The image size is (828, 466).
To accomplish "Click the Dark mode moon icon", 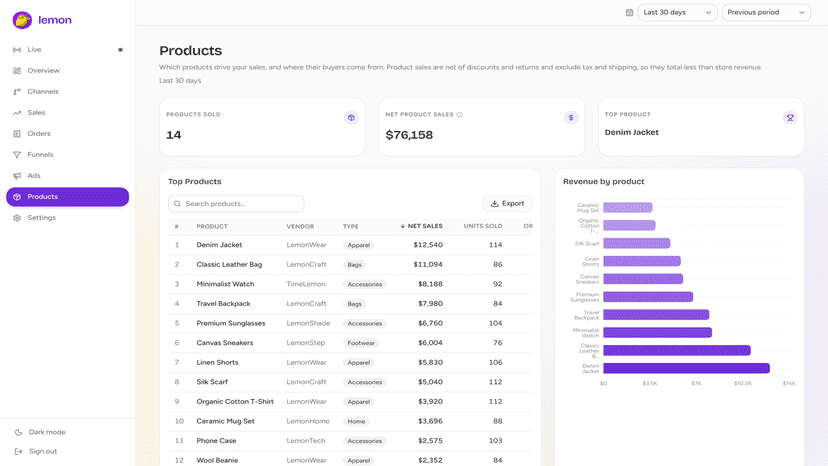I will click(x=18, y=432).
